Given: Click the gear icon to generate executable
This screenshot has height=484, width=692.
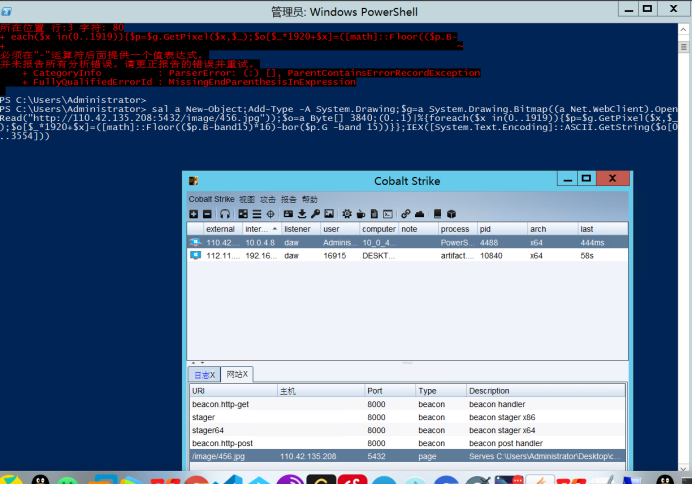Looking at the screenshot, I should (x=347, y=214).
